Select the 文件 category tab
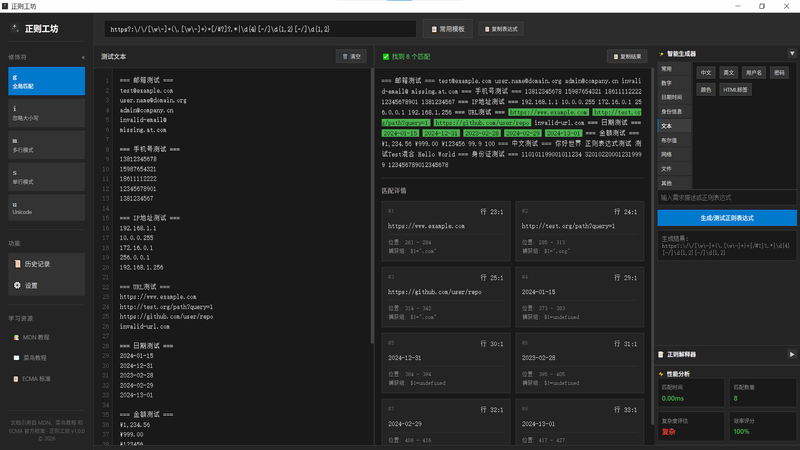Image resolution: width=800 pixels, height=450 pixels. 674,168
